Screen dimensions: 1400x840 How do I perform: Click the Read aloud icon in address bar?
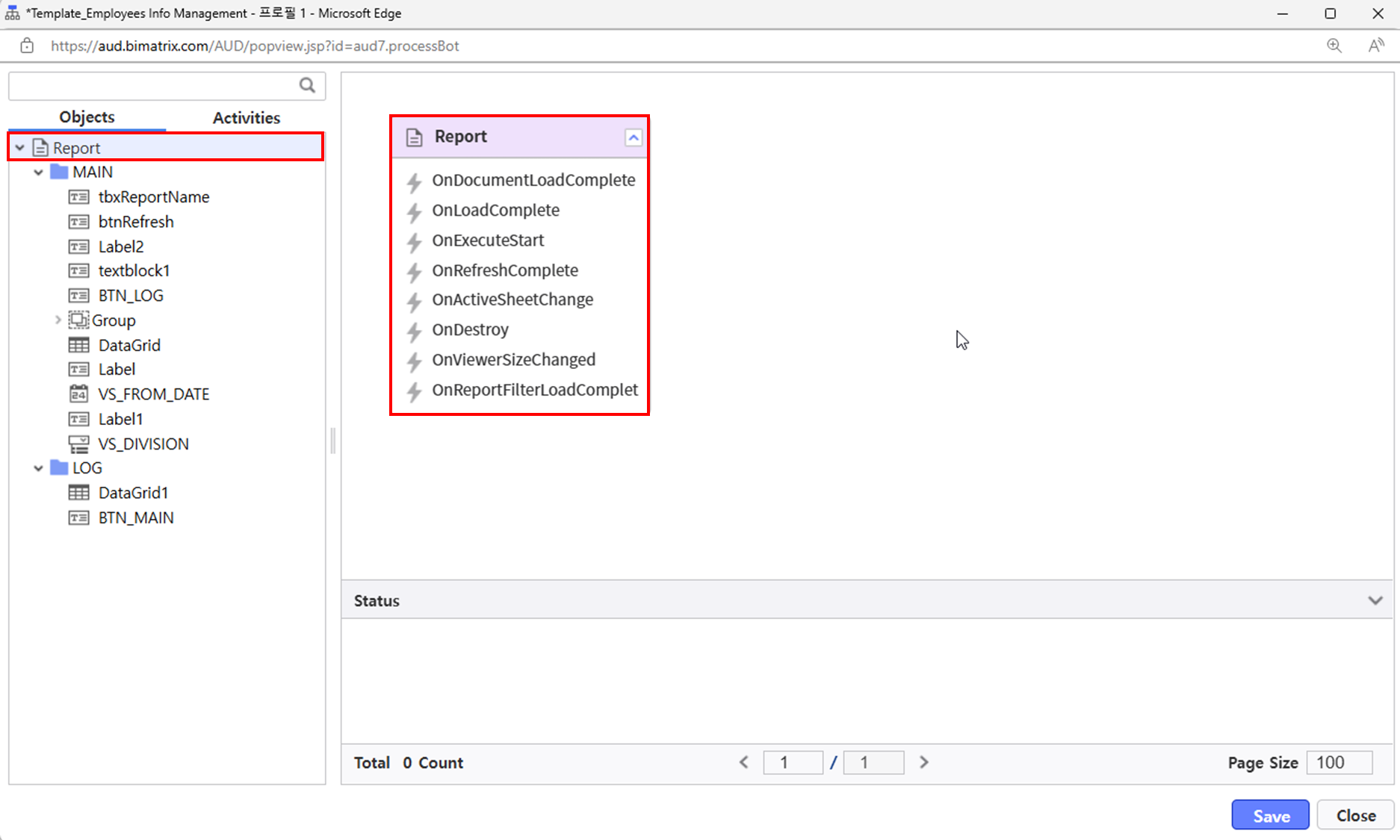[1376, 46]
